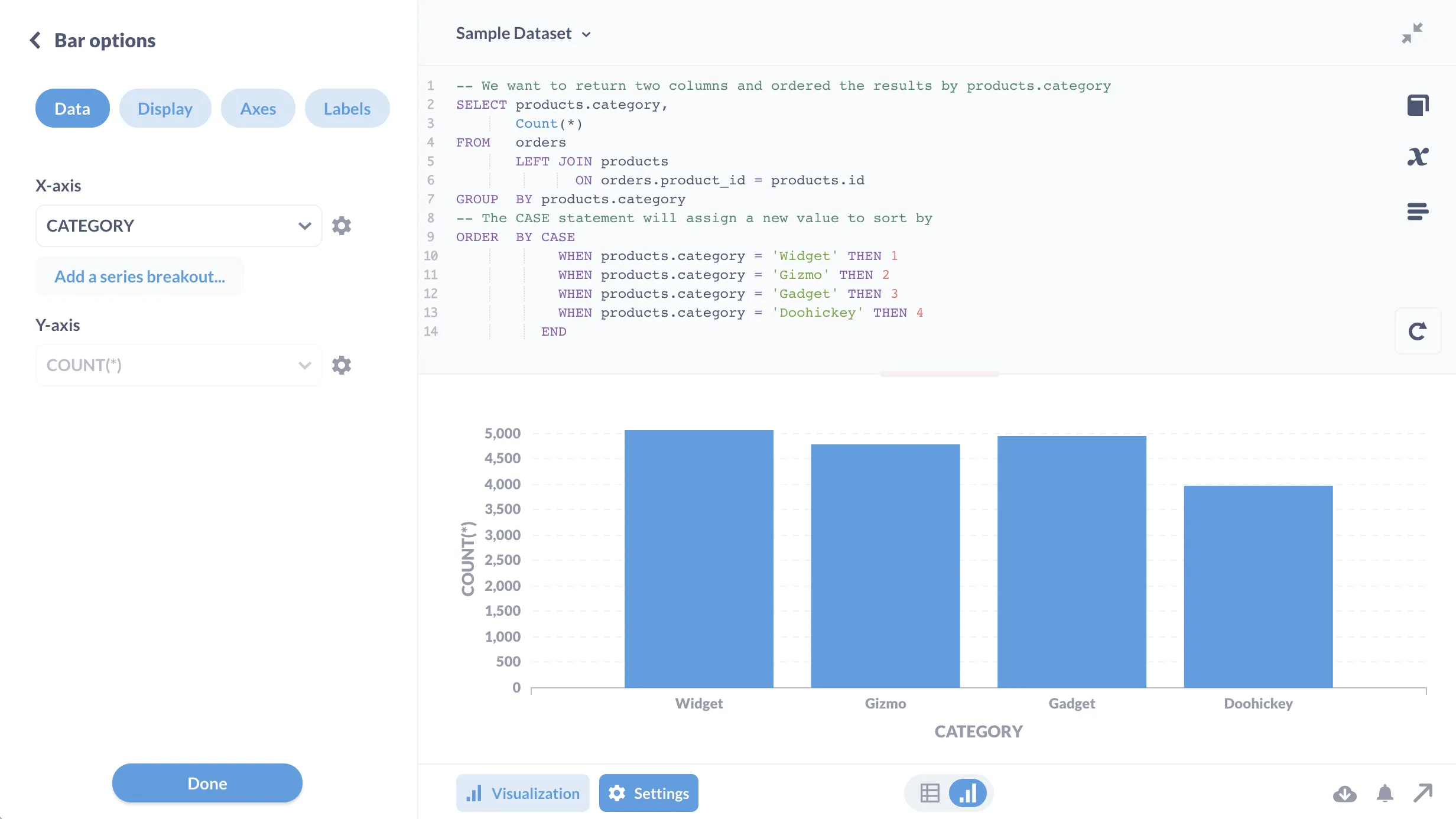
Task: Open the data reference book icon
Action: click(1418, 105)
